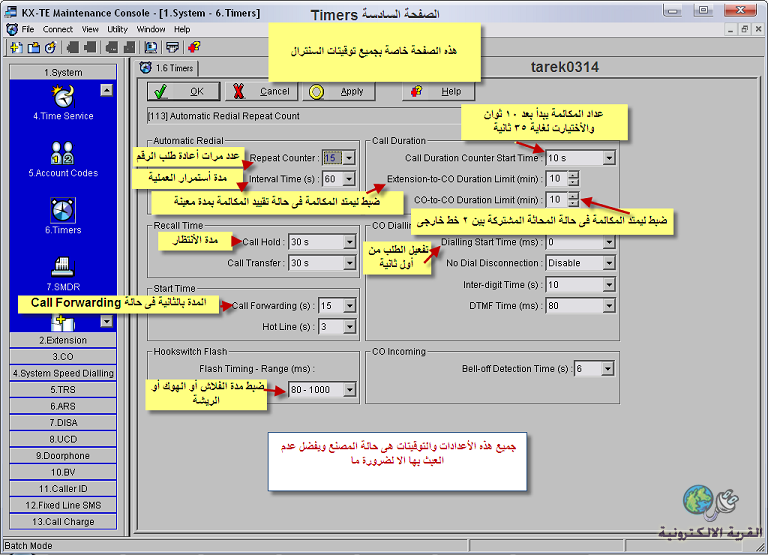Viewport: 768px width, 555px height.
Task: Click the Cancel button
Action: (261, 92)
